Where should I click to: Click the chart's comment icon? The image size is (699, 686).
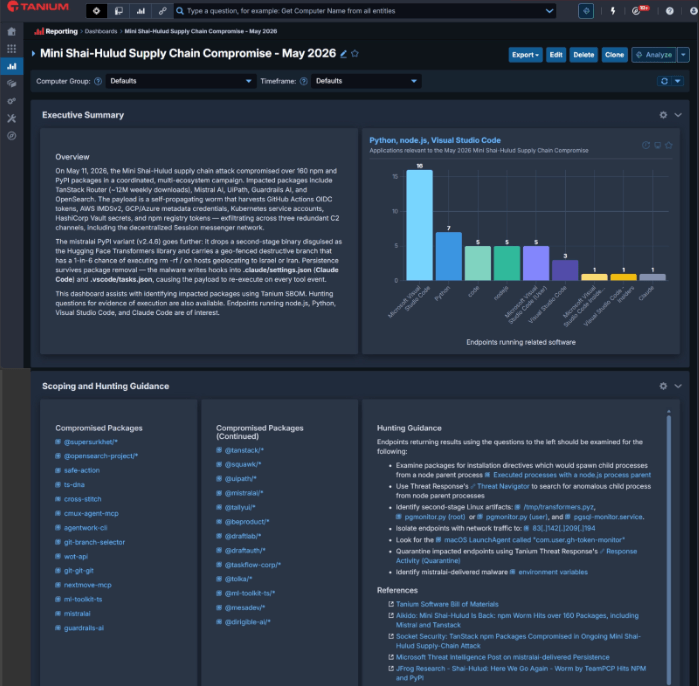(x=657, y=145)
